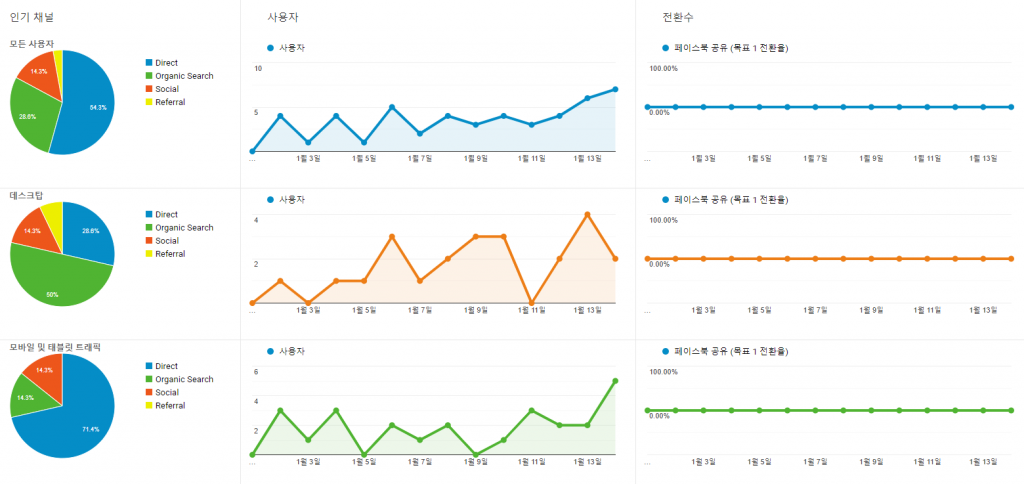Select 페이스북 공유 legend dot in 데스크탑 conversion chart
Viewport: 1024px width, 484px height.
click(x=666, y=200)
